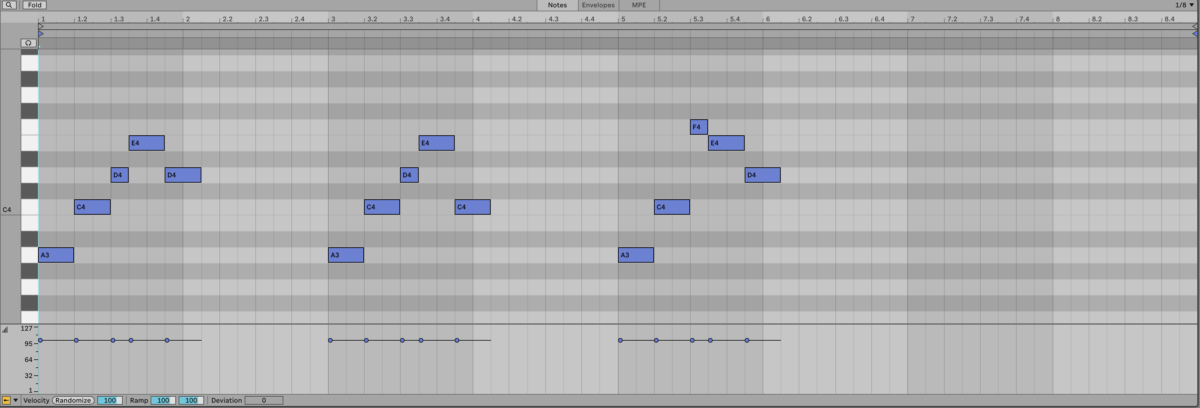This screenshot has width=1200, height=408.
Task: Toggle the Fold button
Action: pos(35,5)
